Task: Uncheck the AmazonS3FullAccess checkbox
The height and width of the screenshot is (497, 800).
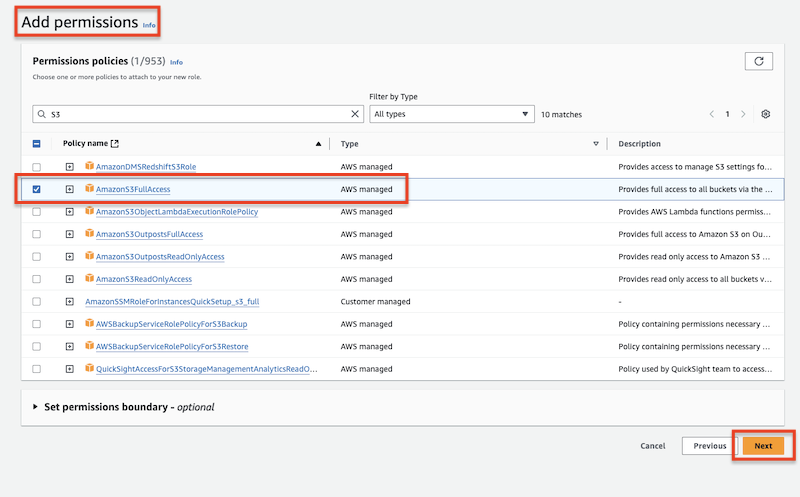Action: point(36,189)
